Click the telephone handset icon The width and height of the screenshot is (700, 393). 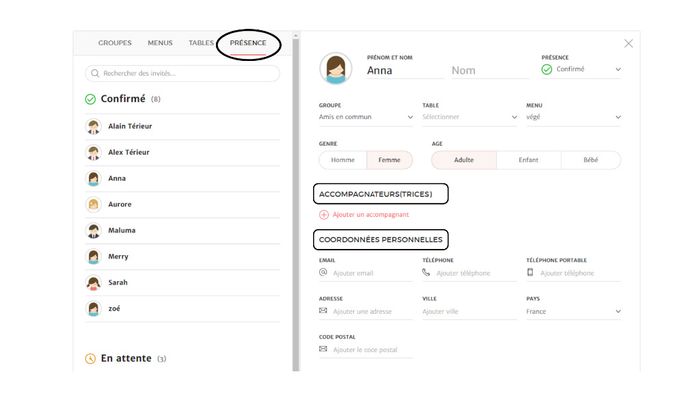click(x=426, y=272)
